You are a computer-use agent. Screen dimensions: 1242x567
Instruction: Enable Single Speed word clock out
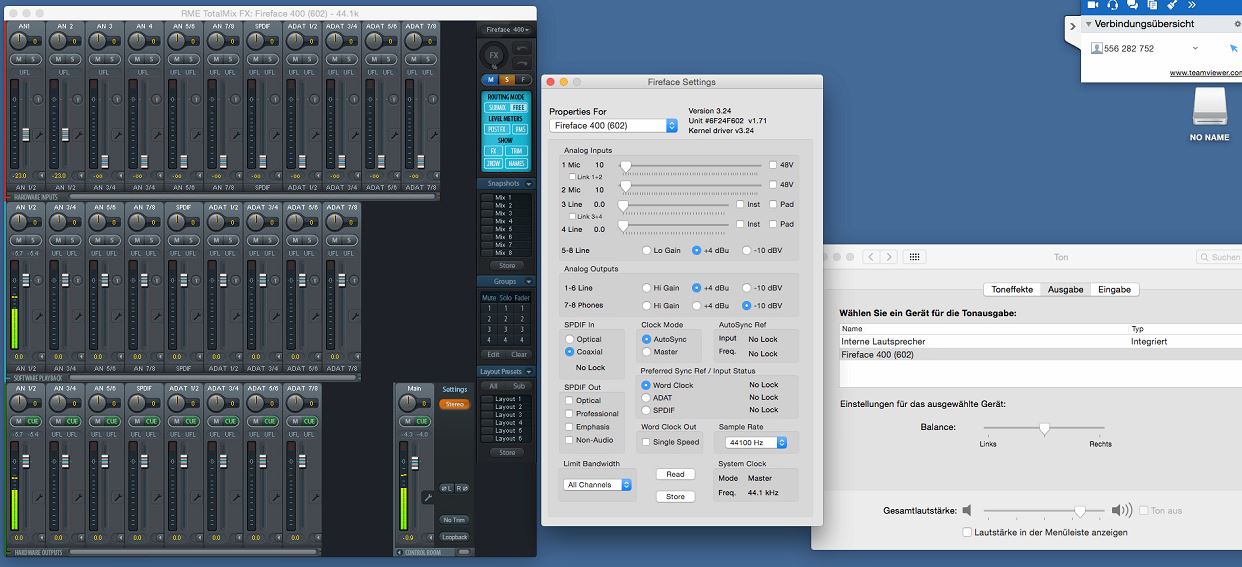point(646,442)
